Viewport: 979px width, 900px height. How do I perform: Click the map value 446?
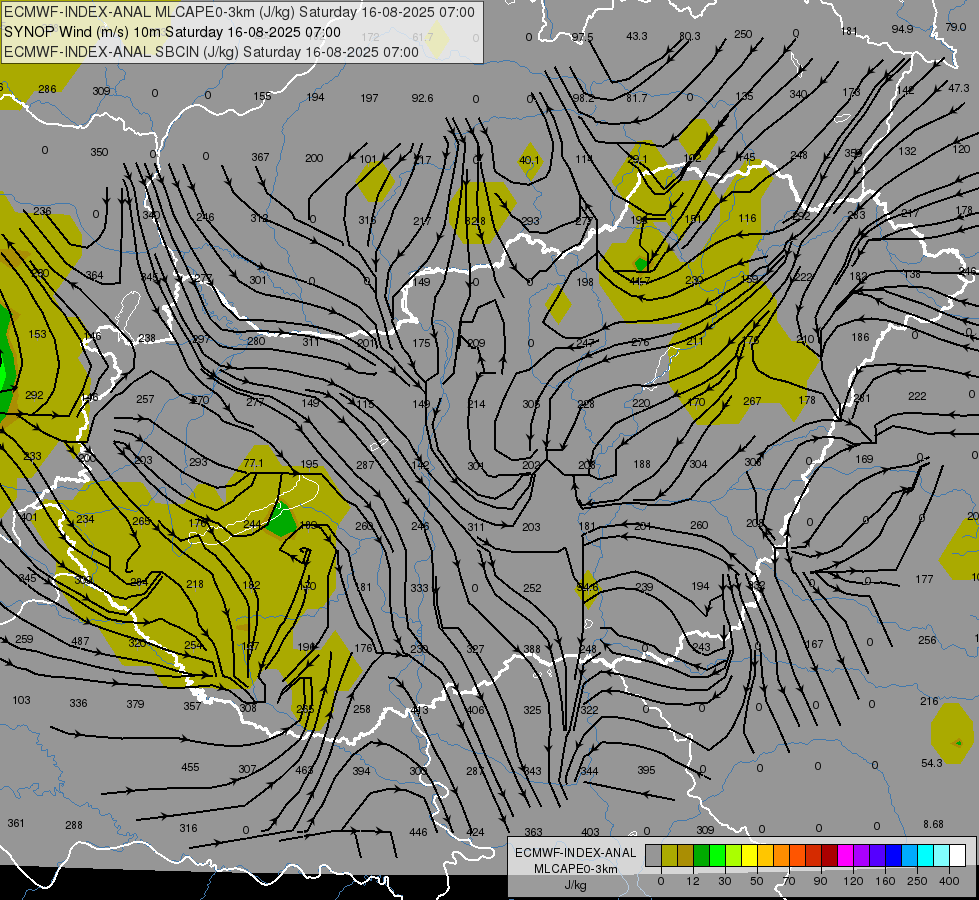(418, 832)
